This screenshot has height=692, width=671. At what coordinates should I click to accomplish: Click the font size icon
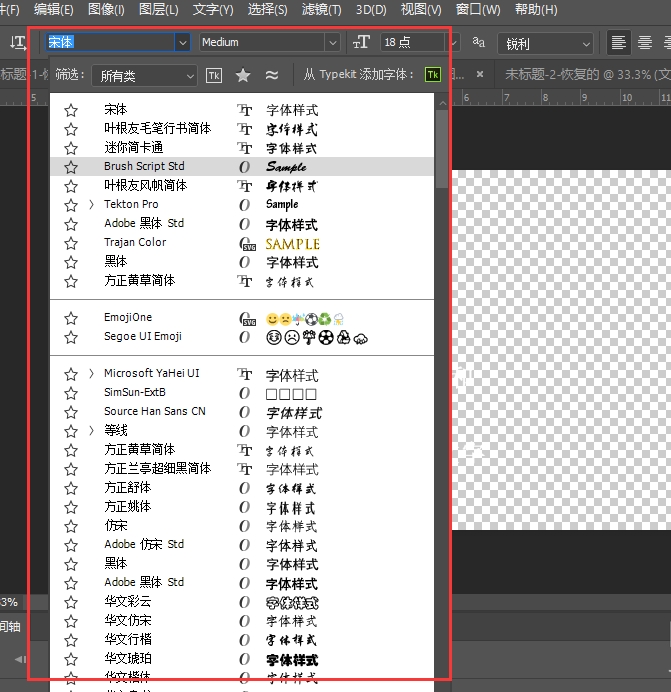tap(362, 43)
